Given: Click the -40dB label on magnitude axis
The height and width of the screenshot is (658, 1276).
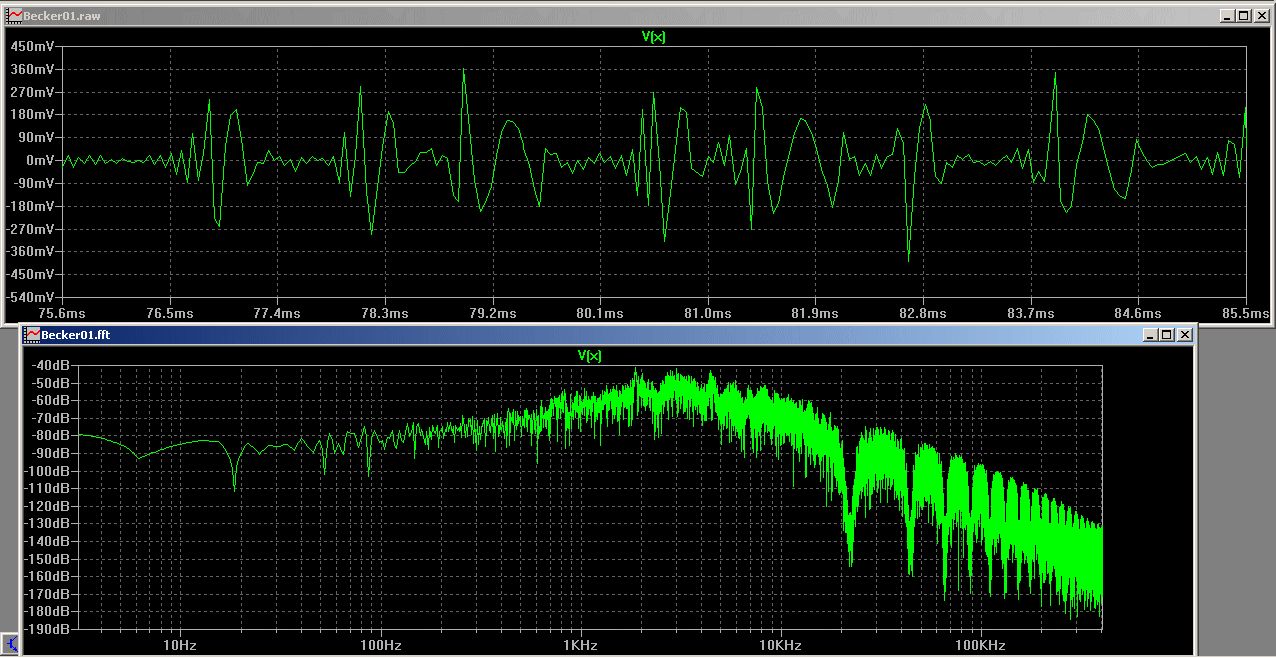Looking at the screenshot, I should pyautogui.click(x=50, y=365).
